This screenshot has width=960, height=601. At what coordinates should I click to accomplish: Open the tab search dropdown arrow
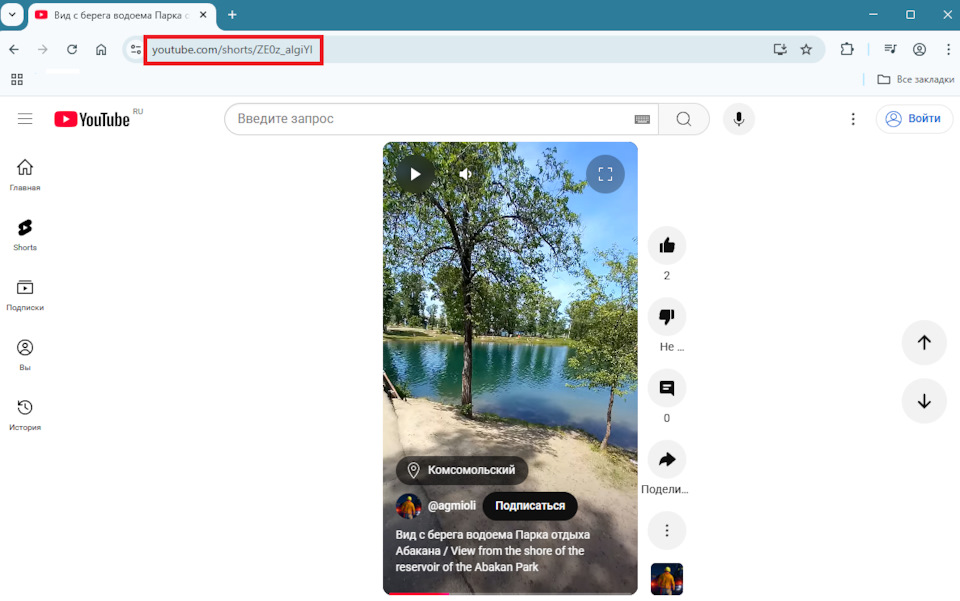click(12, 15)
